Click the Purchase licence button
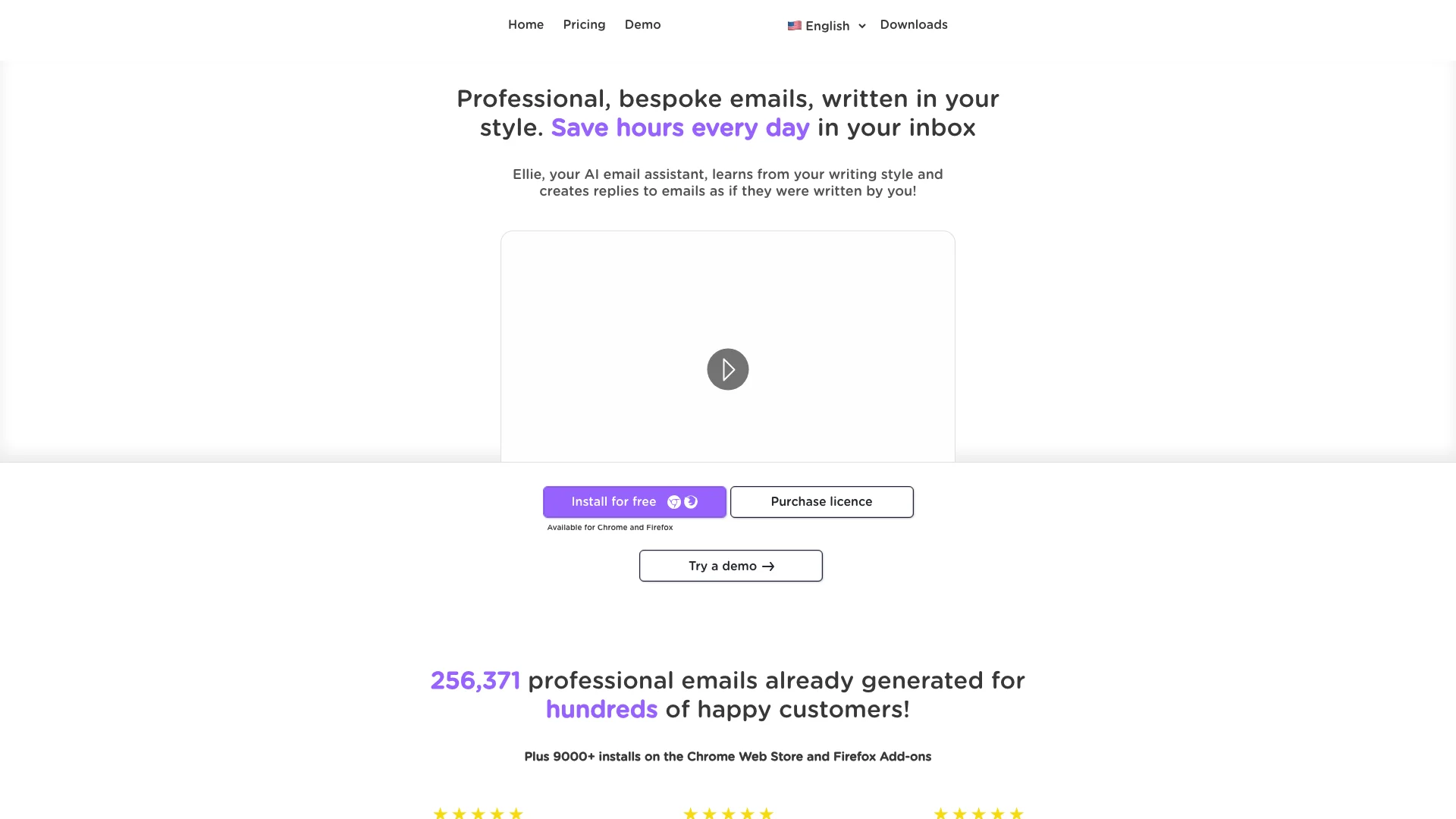This screenshot has width=1456, height=819. coord(821,502)
